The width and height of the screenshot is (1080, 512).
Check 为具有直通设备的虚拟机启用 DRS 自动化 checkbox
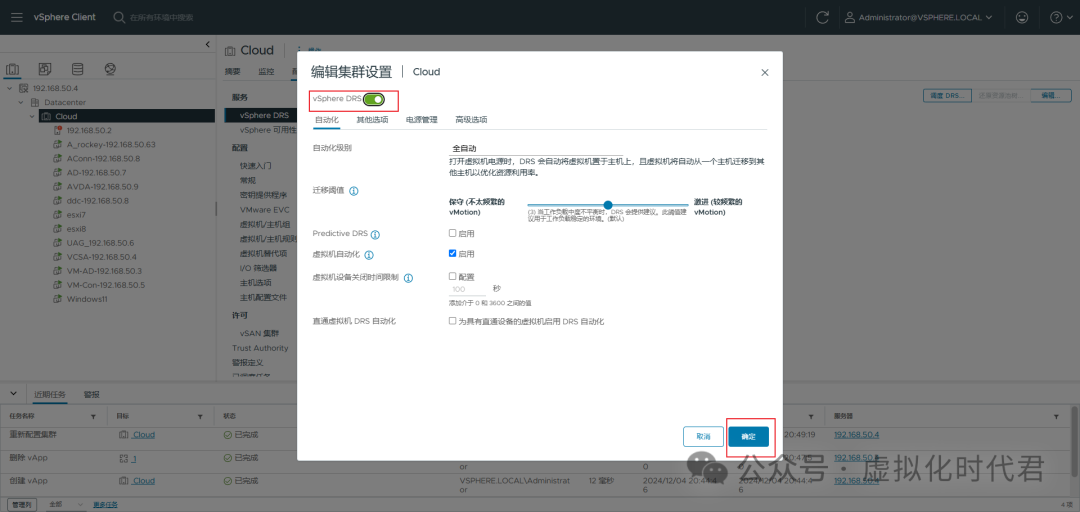(453, 320)
